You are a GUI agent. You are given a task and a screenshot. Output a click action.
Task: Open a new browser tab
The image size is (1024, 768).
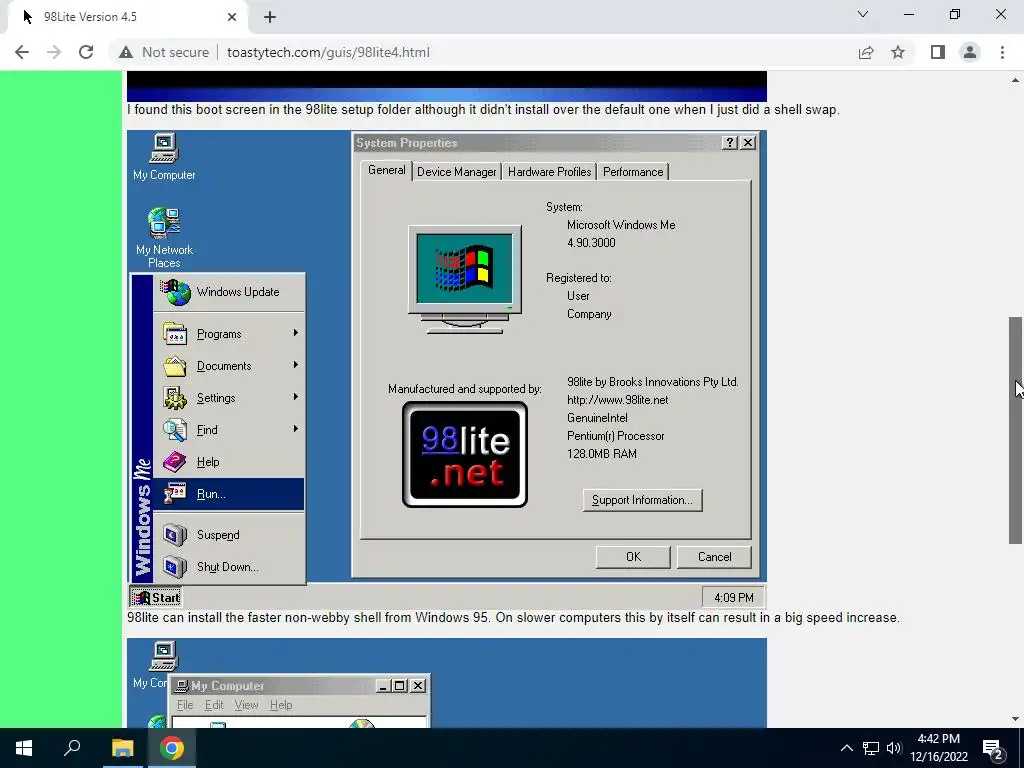point(270,17)
